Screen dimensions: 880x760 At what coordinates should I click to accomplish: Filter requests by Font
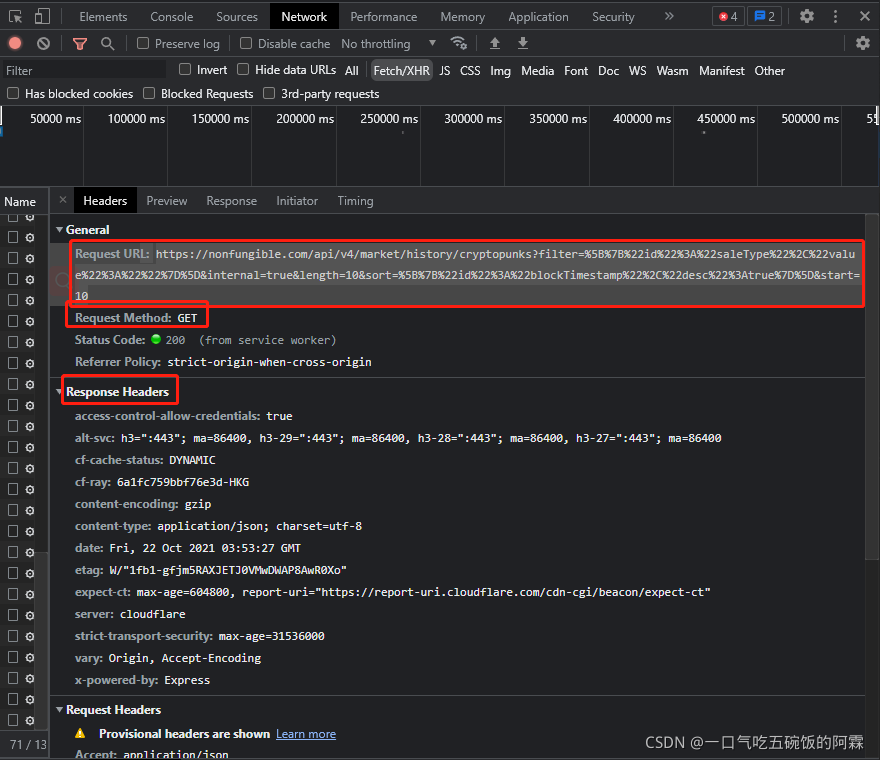click(576, 71)
